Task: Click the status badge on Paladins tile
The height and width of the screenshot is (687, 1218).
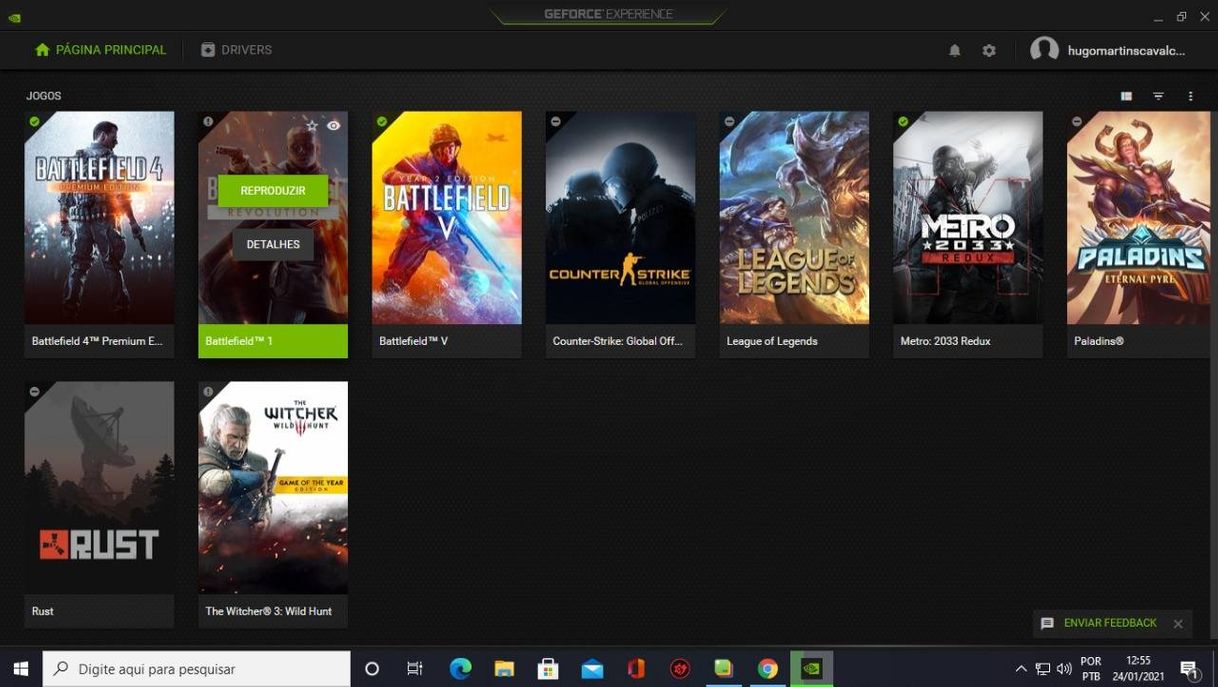Action: 1077,122
